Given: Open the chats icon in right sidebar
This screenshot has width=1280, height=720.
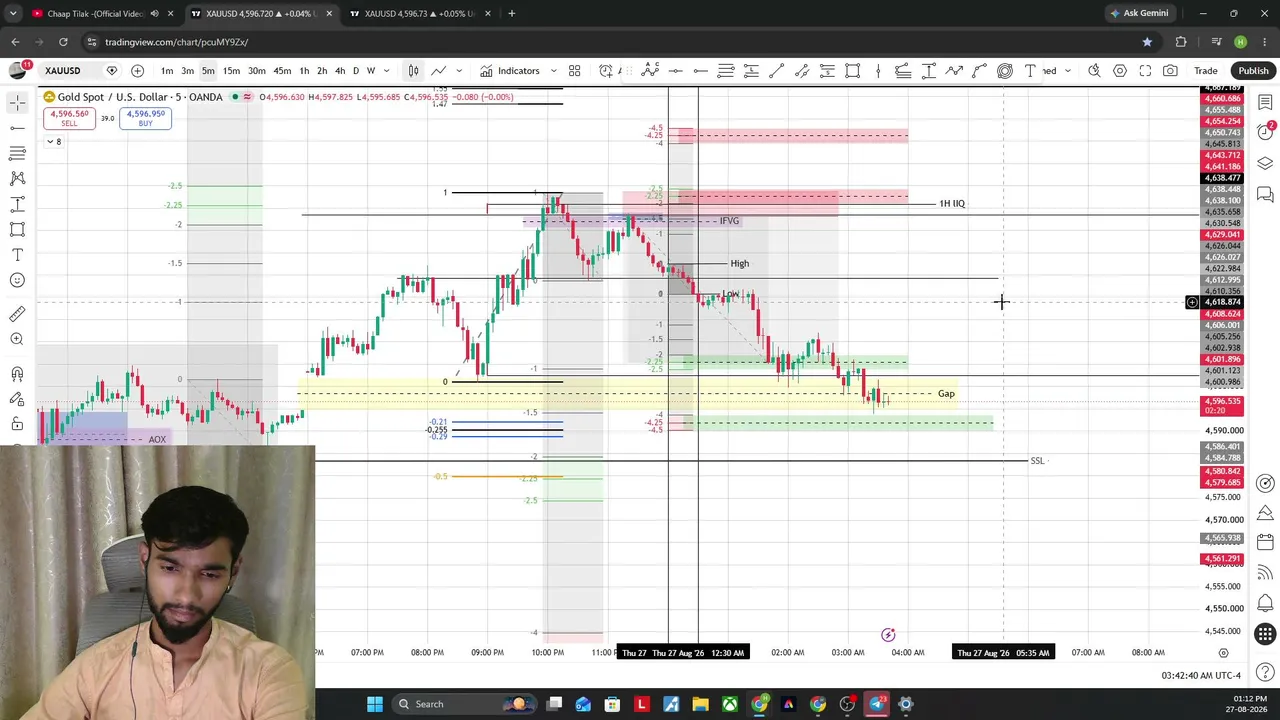Looking at the screenshot, I should click(x=1265, y=194).
